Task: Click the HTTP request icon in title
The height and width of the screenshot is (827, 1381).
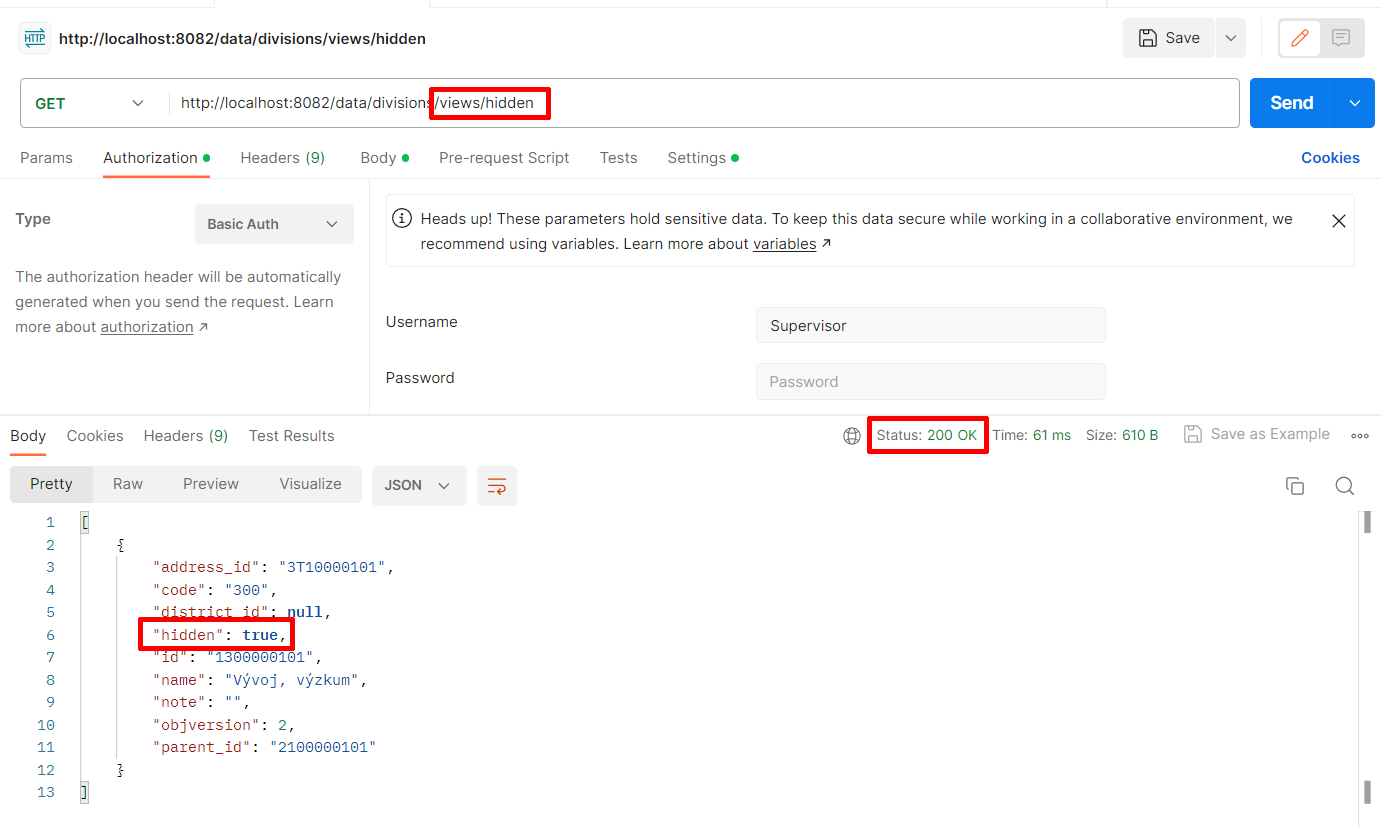Action: tap(35, 38)
